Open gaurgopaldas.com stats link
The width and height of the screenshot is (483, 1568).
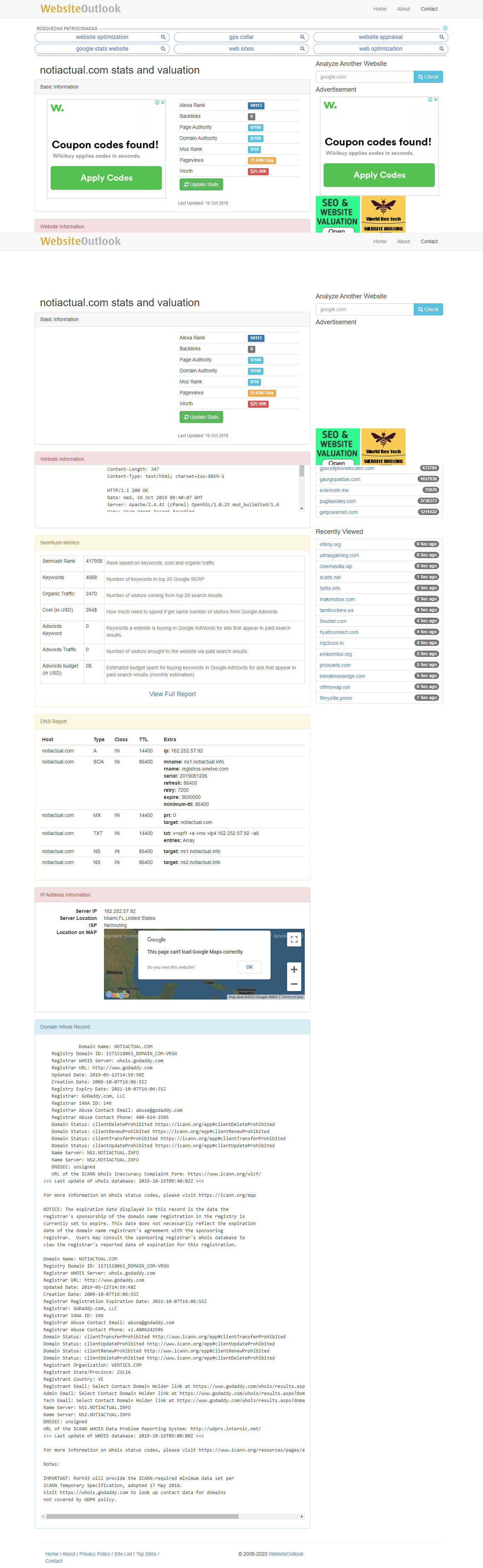click(x=340, y=479)
